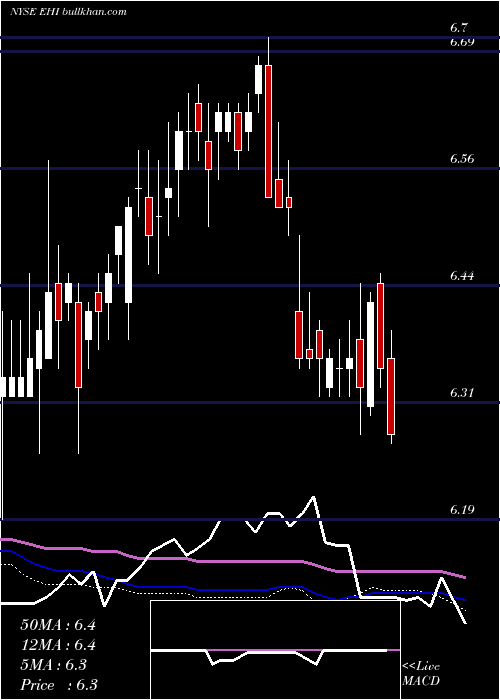This screenshot has width=500, height=700.
Task: Click the last red candle on the chart
Action: [x=391, y=396]
